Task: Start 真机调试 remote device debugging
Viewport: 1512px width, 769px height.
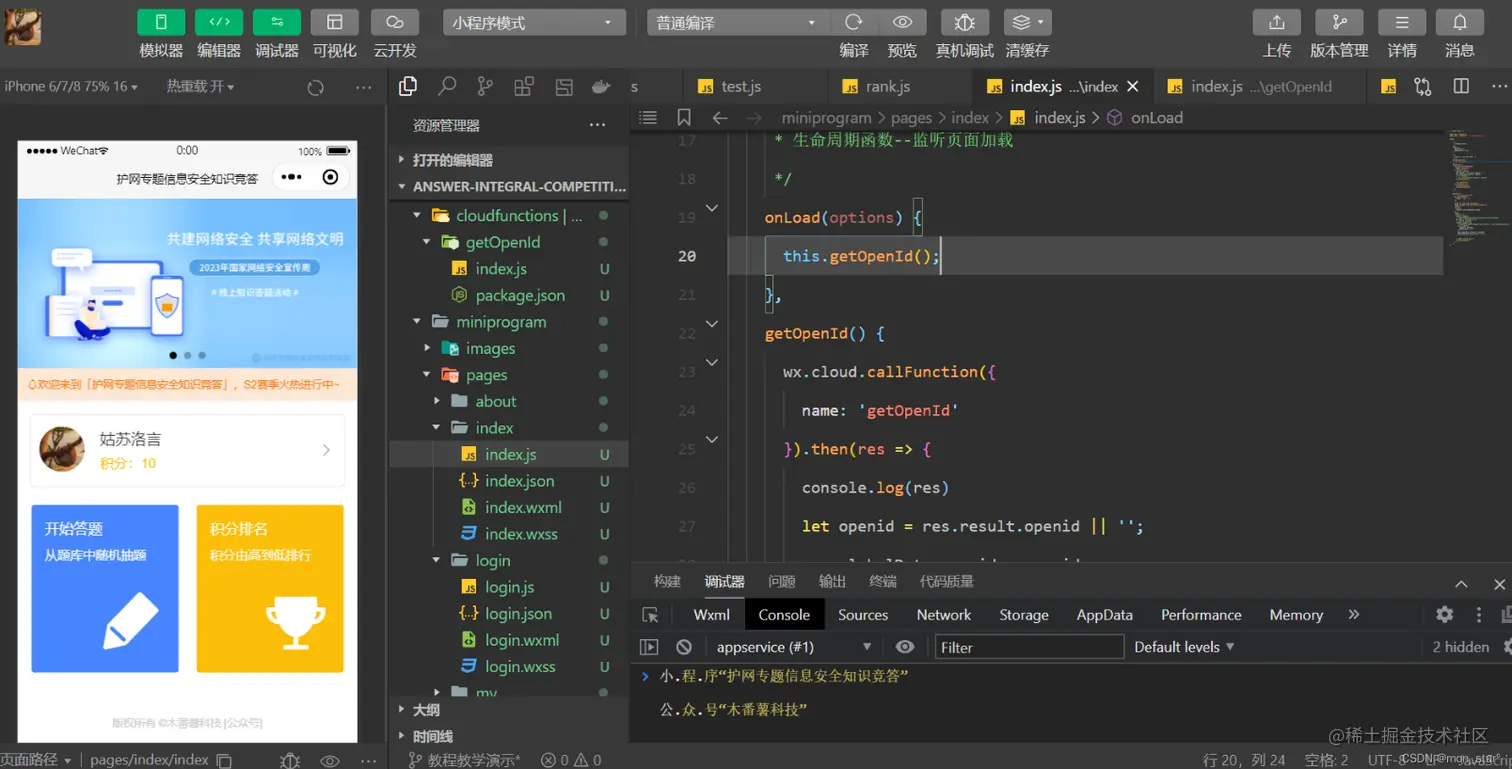Action: 965,22
